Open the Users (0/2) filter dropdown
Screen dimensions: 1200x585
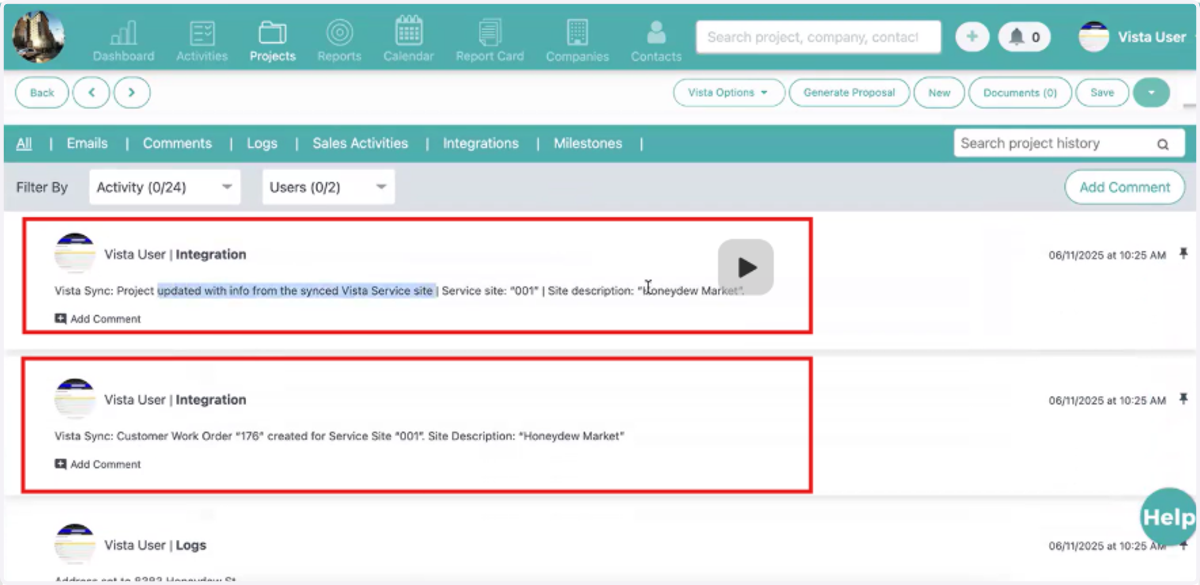pos(328,187)
